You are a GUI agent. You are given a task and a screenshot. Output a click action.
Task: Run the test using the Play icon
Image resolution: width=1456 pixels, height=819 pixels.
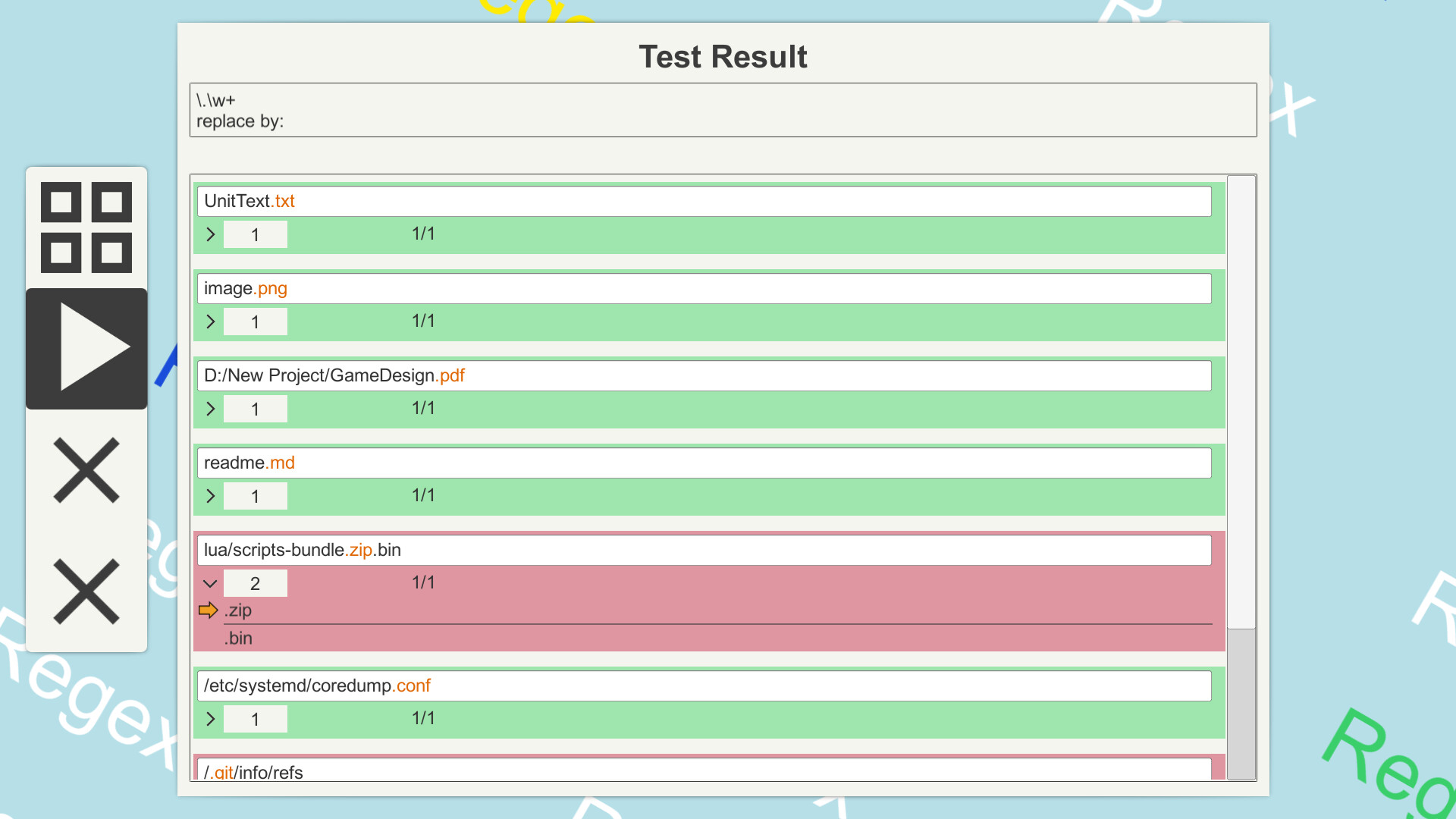pos(86,347)
